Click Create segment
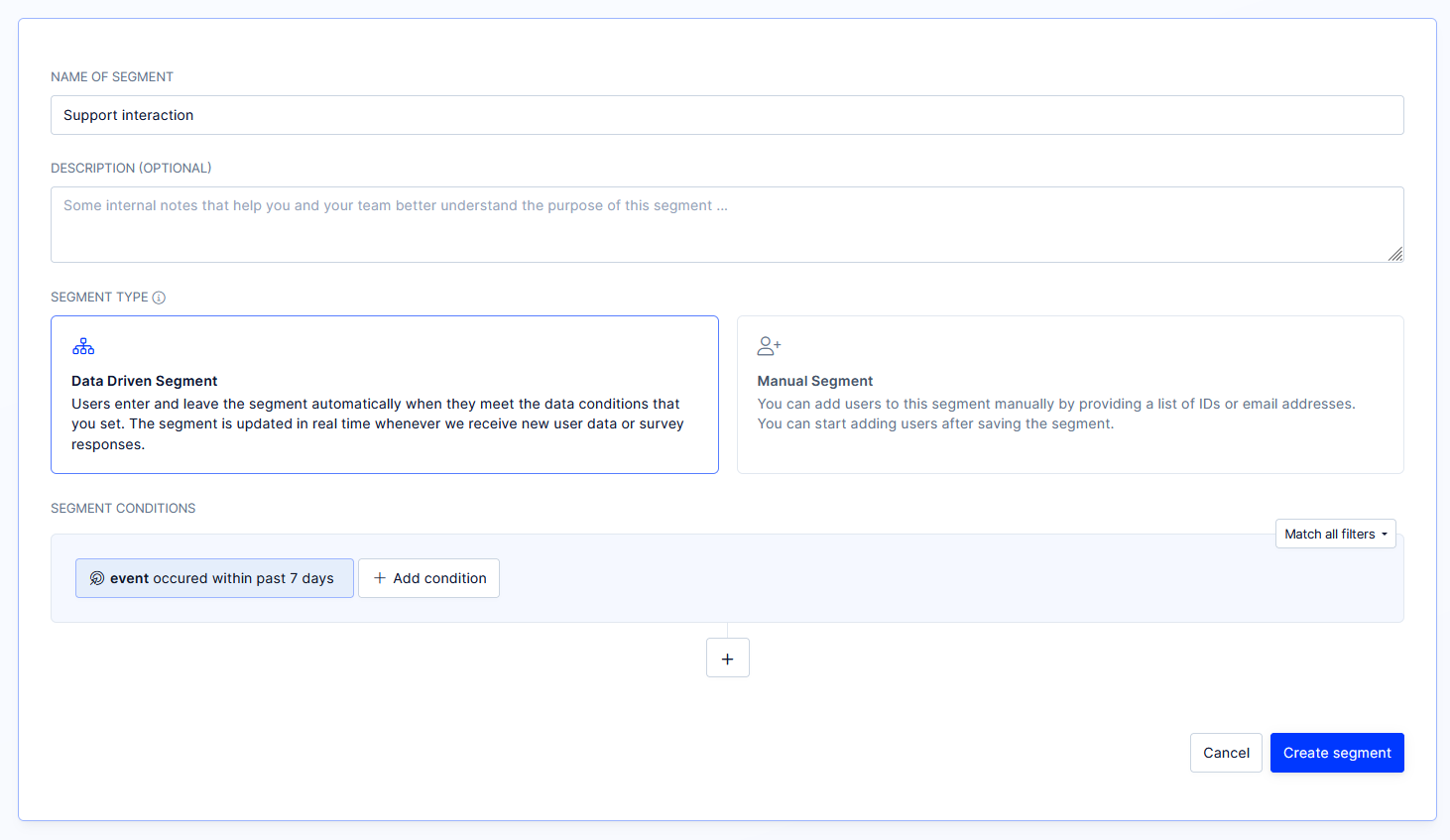 1337,753
